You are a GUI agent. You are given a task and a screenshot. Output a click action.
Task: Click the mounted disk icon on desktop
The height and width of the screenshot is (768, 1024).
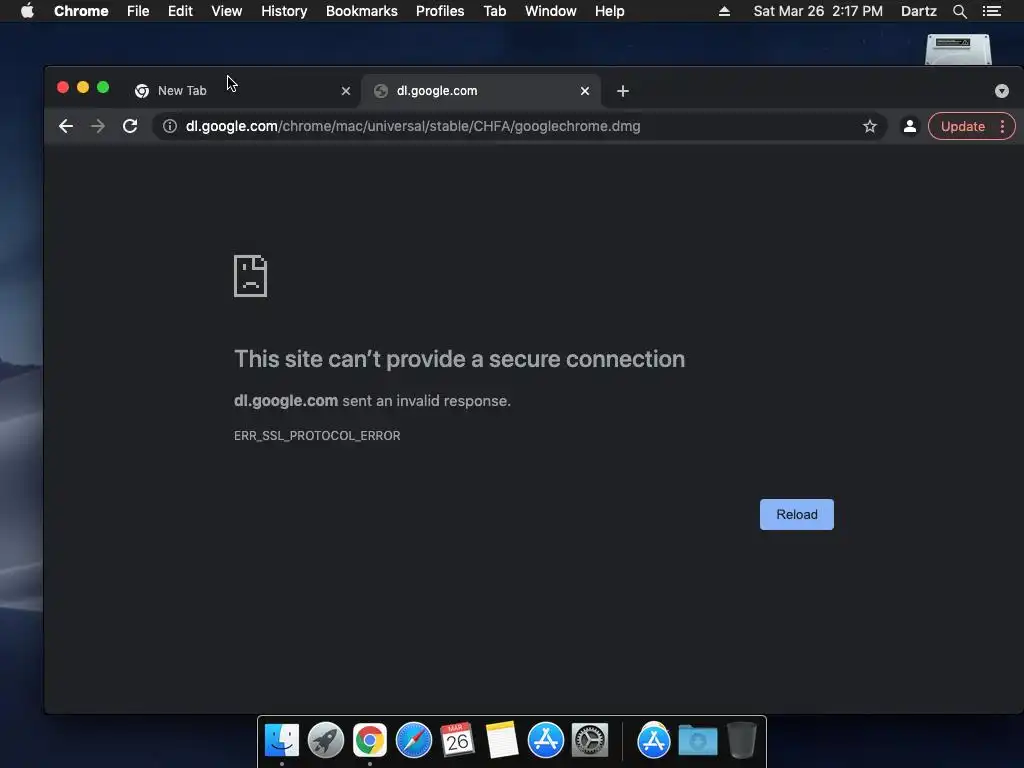pyautogui.click(x=958, y=50)
